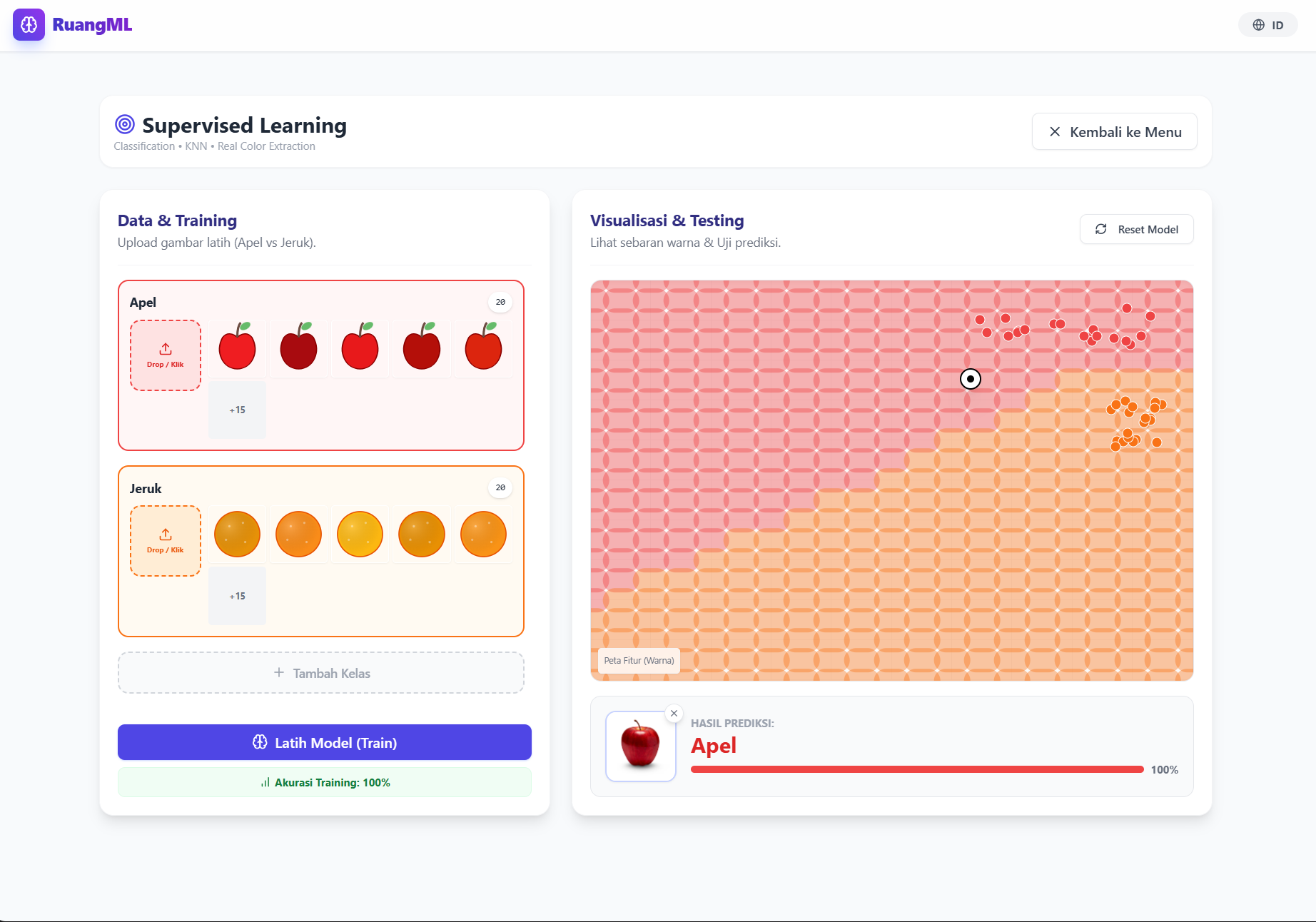This screenshot has width=1316, height=922.
Task: Click Tambah Kelas to add class
Action: 321,673
